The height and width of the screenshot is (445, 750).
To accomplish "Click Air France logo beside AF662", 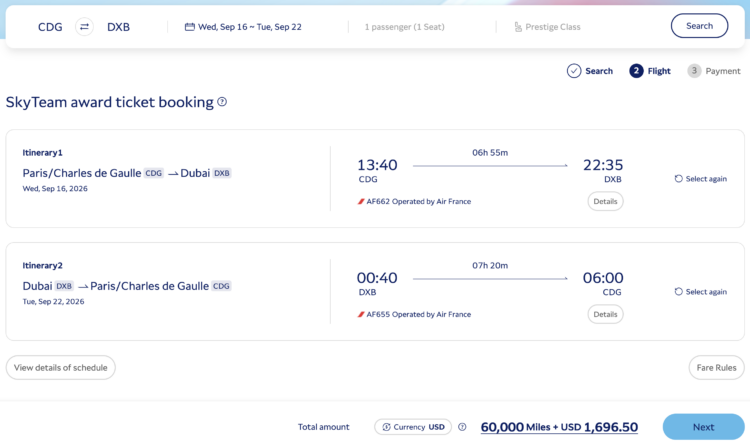I will point(361,201).
